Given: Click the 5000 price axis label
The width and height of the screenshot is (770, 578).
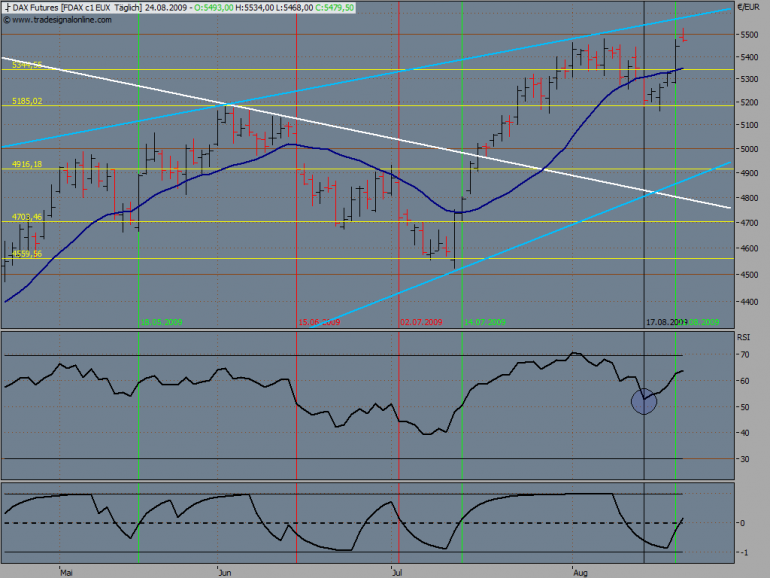Looking at the screenshot, I should tap(749, 149).
